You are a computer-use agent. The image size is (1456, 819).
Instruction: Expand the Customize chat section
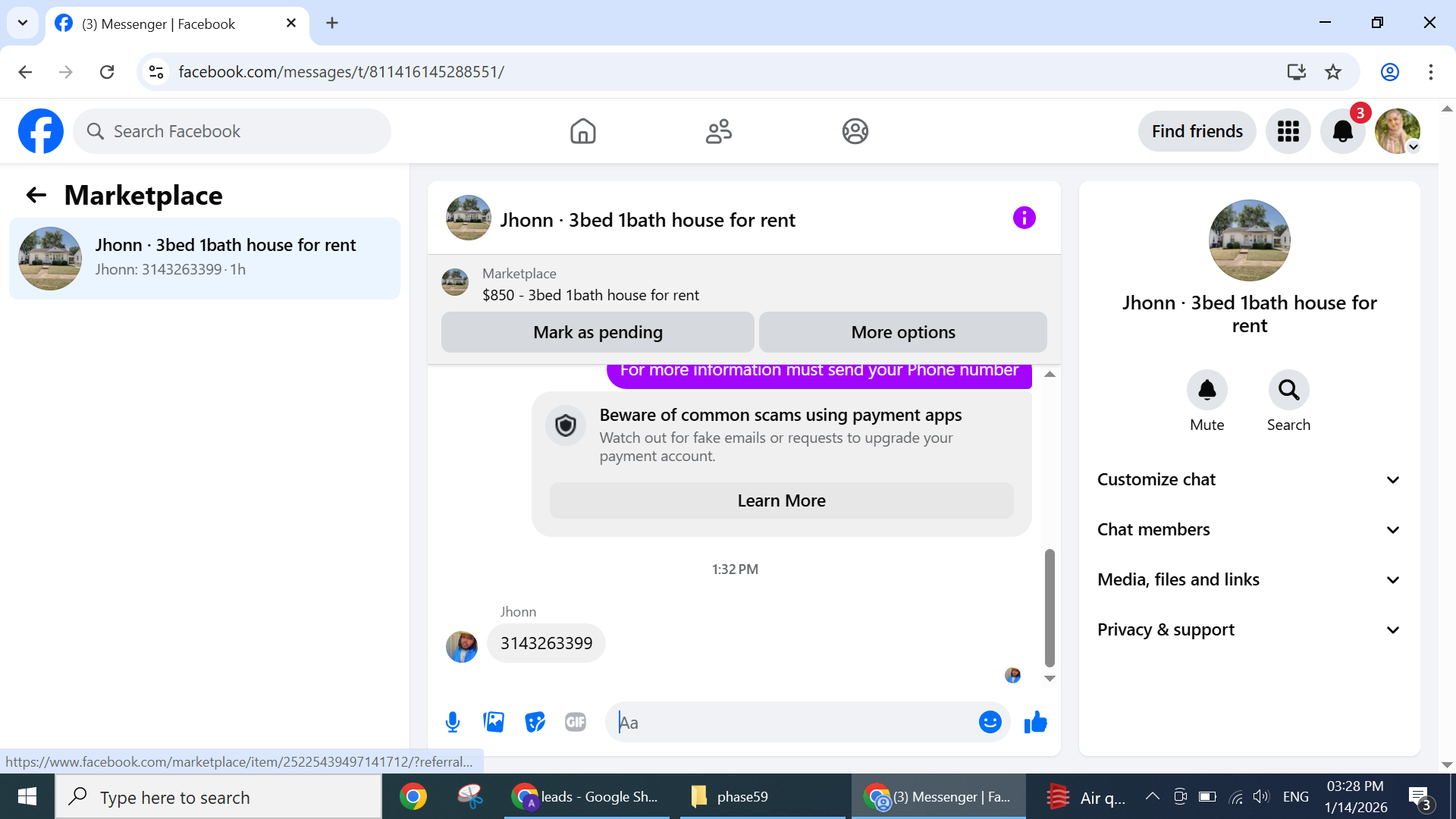[1249, 479]
